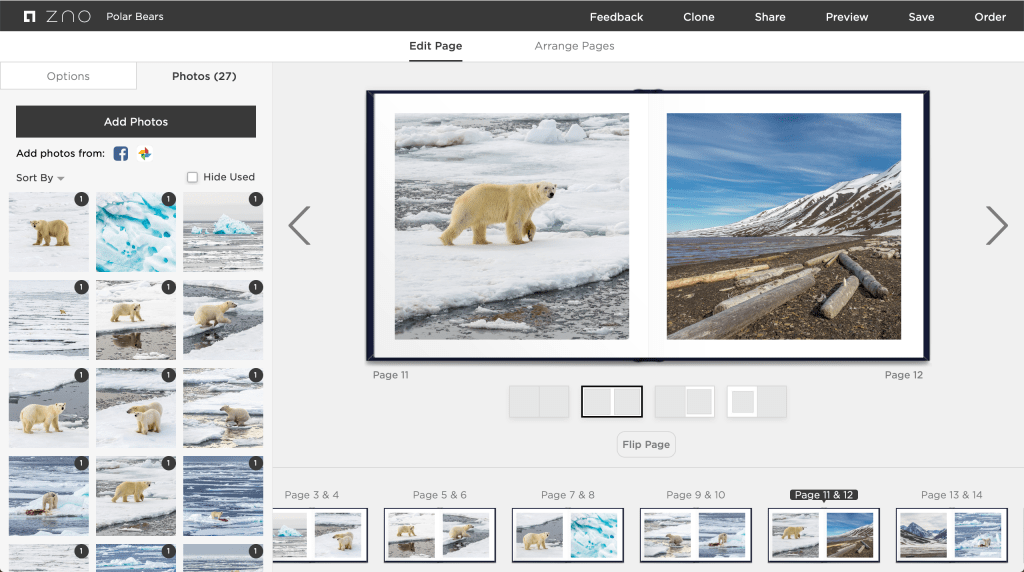The image size is (1024, 572).
Task: Add photos from Facebook icon
Action: 121,153
